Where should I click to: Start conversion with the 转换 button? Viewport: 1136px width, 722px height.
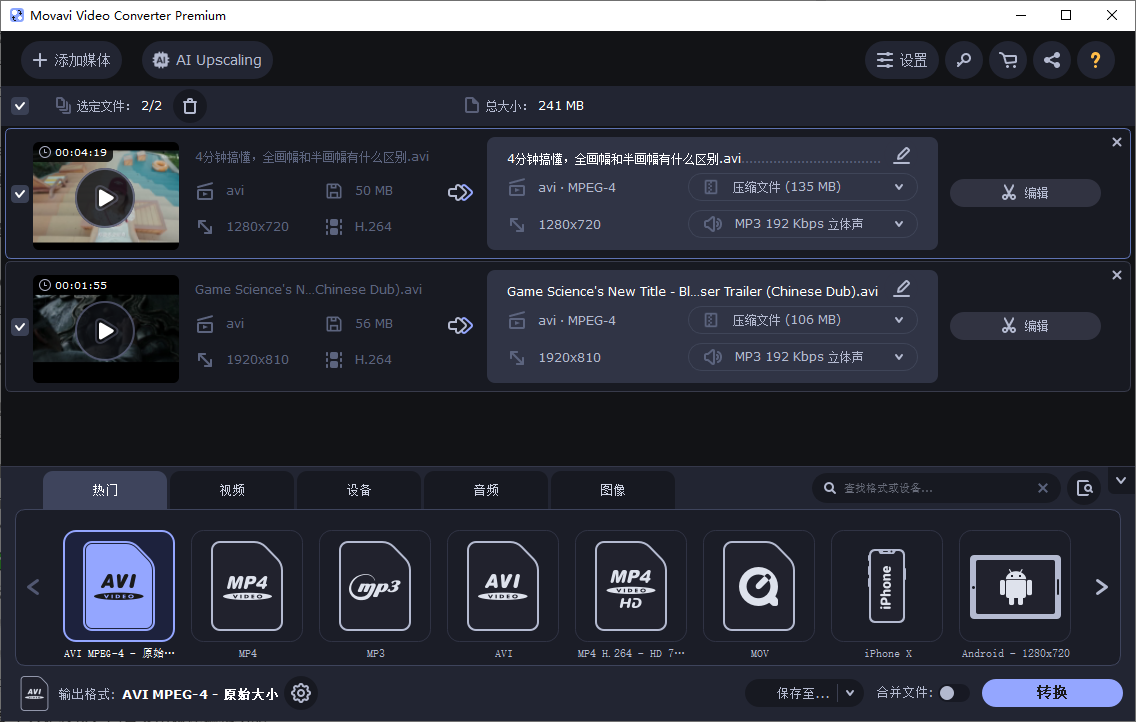[1052, 692]
